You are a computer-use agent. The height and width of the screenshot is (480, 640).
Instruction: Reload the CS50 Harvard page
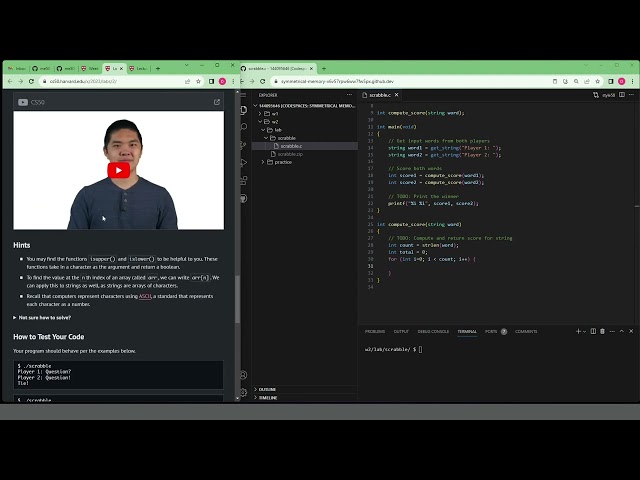(x=31, y=81)
